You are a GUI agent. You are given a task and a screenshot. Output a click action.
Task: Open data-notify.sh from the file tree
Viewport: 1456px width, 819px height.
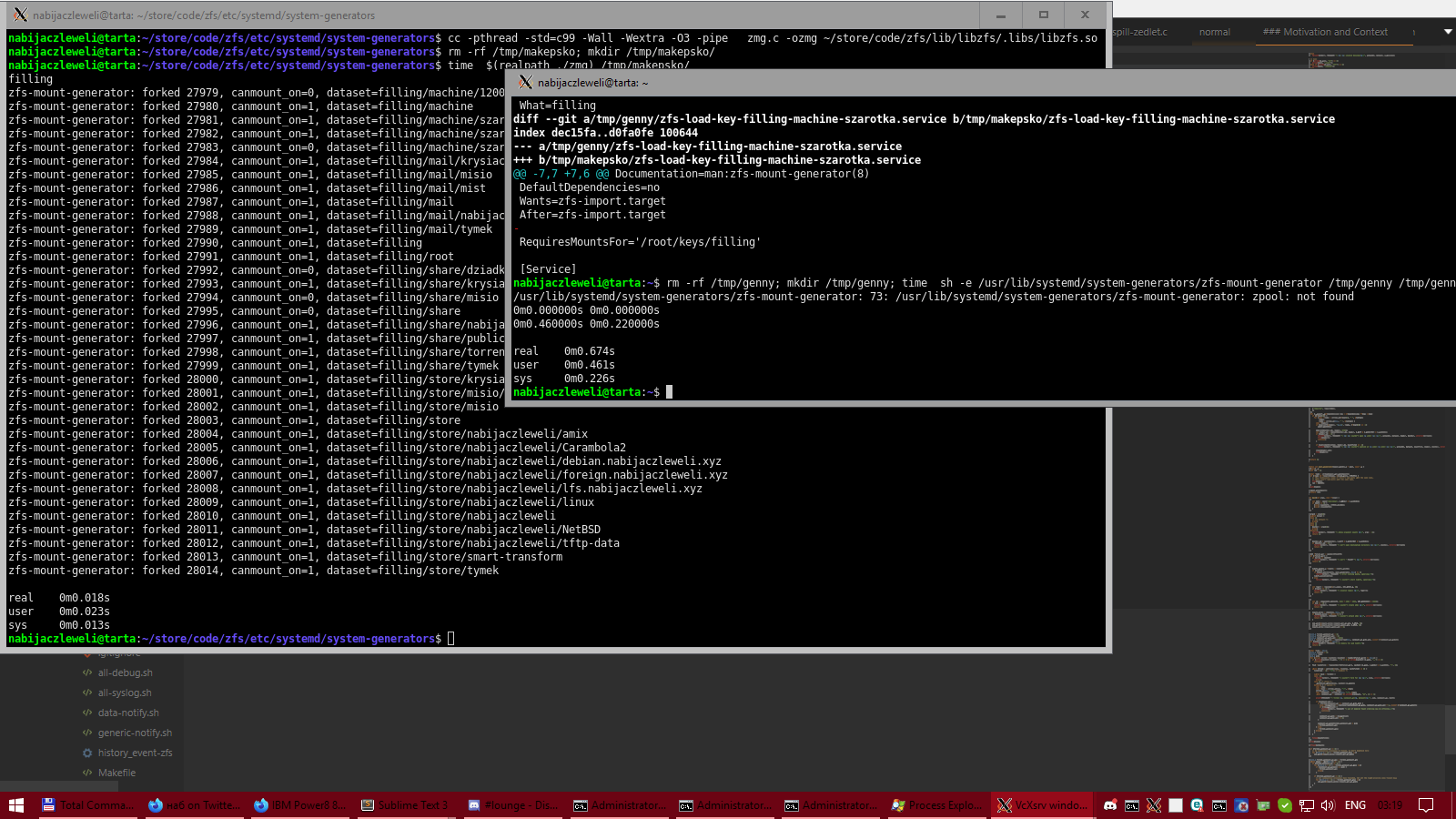pos(128,713)
